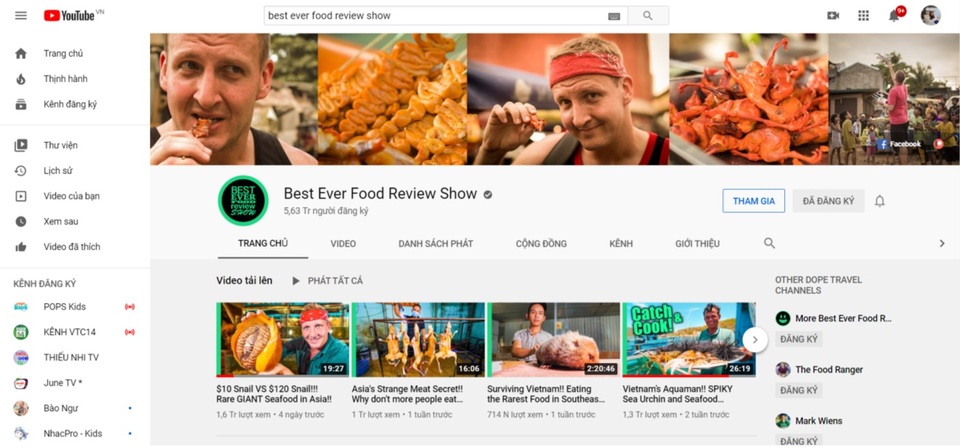Show next videos with the carousel arrow

[x=755, y=340]
